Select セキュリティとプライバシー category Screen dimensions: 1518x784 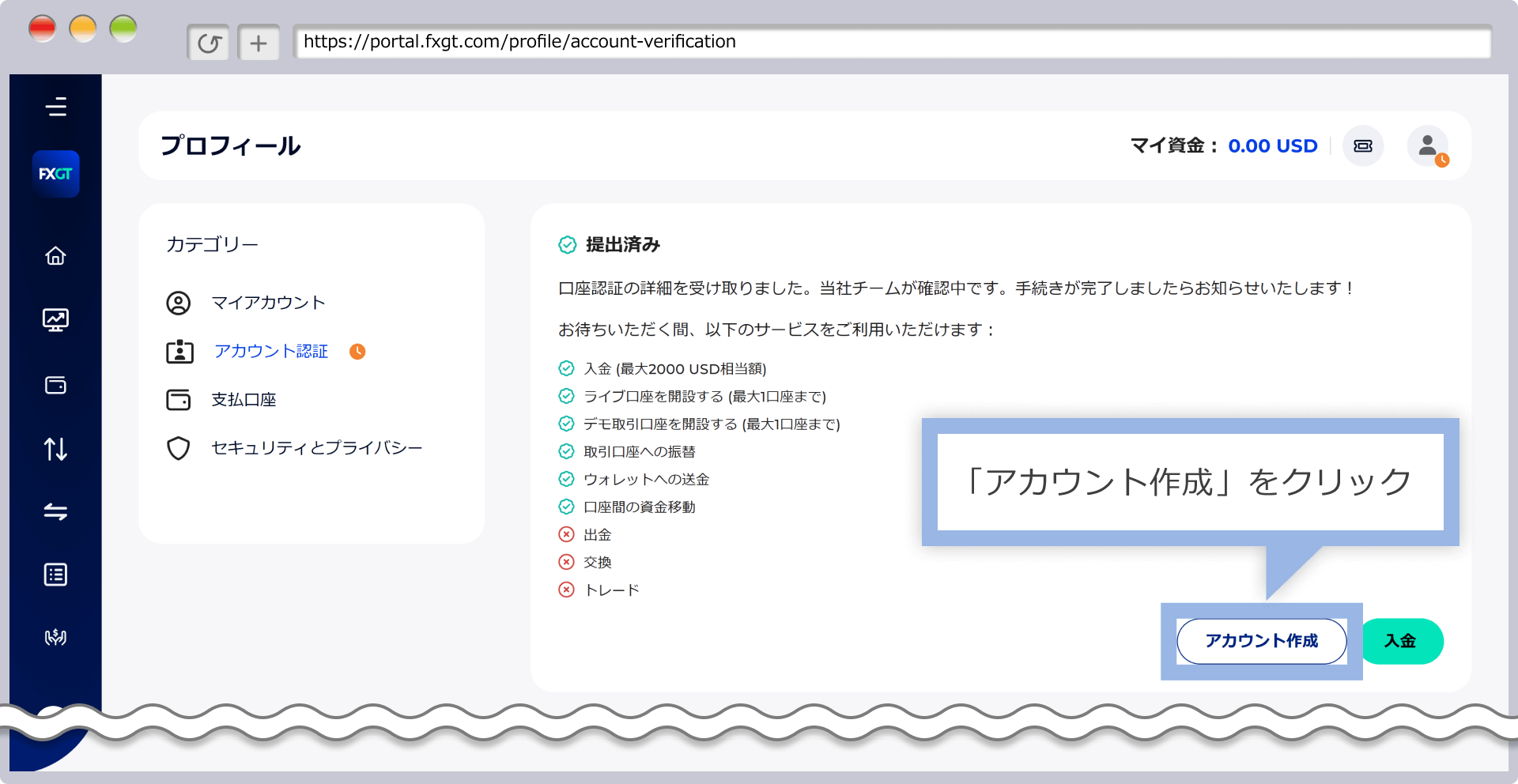click(x=316, y=447)
